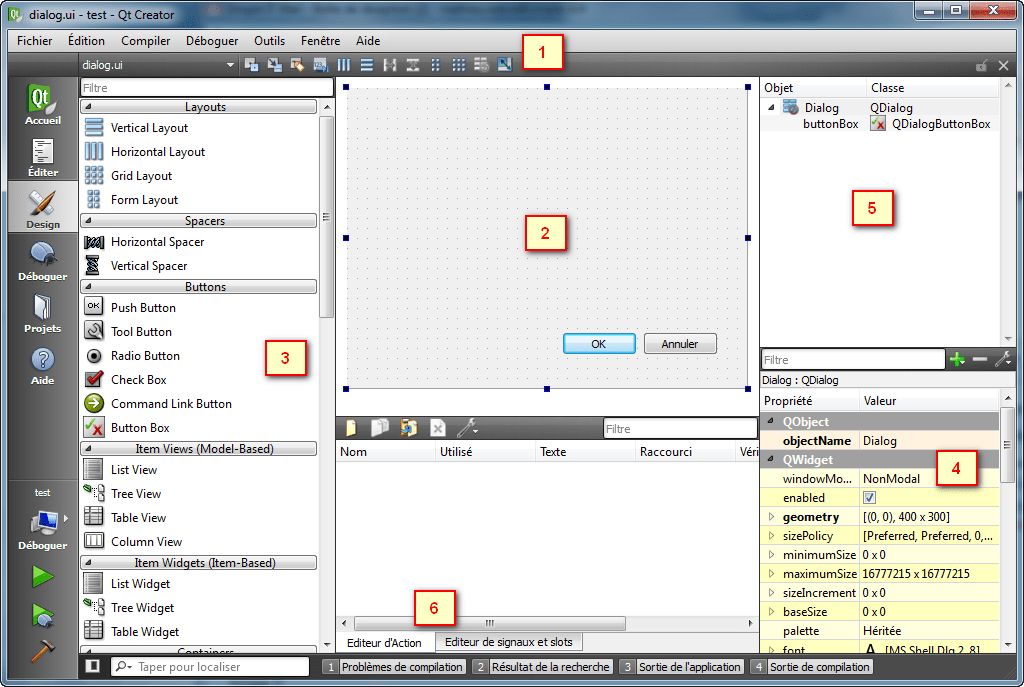The image size is (1024, 687).
Task: Open property editor wrench settings
Action: [x=1002, y=359]
